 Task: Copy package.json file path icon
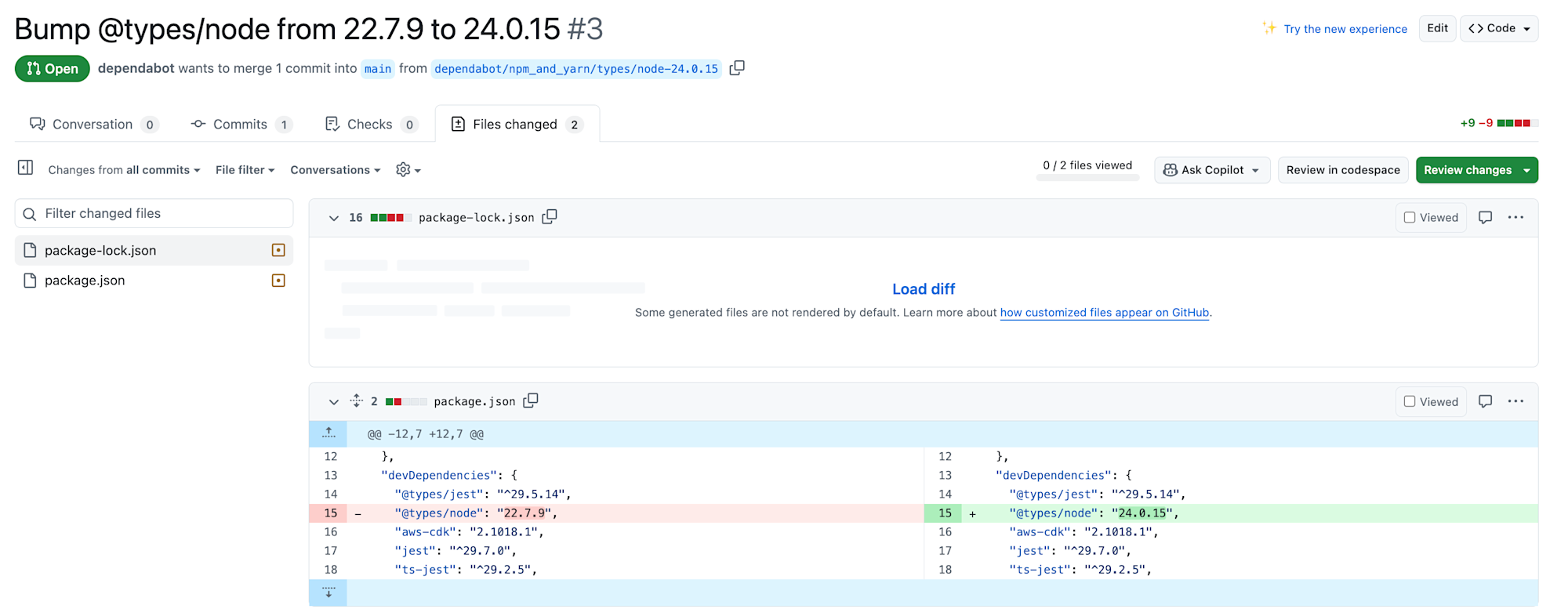click(x=531, y=400)
